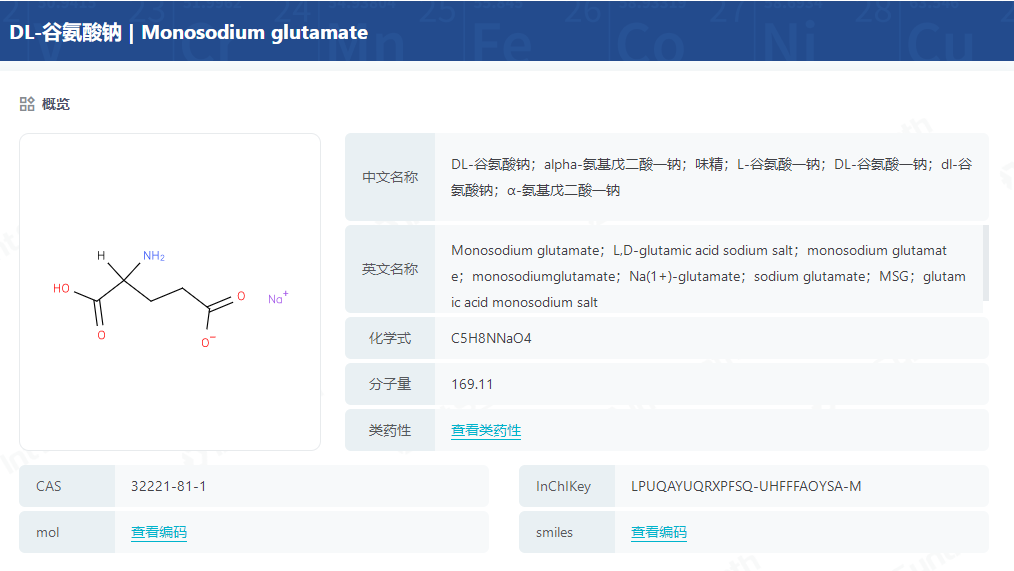Click the 分子量 row label

[390, 384]
